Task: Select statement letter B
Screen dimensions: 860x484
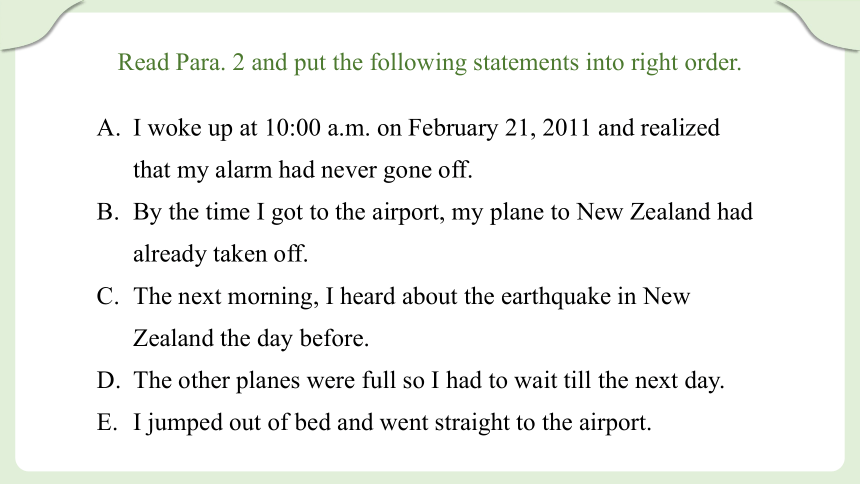Action: (x=108, y=212)
